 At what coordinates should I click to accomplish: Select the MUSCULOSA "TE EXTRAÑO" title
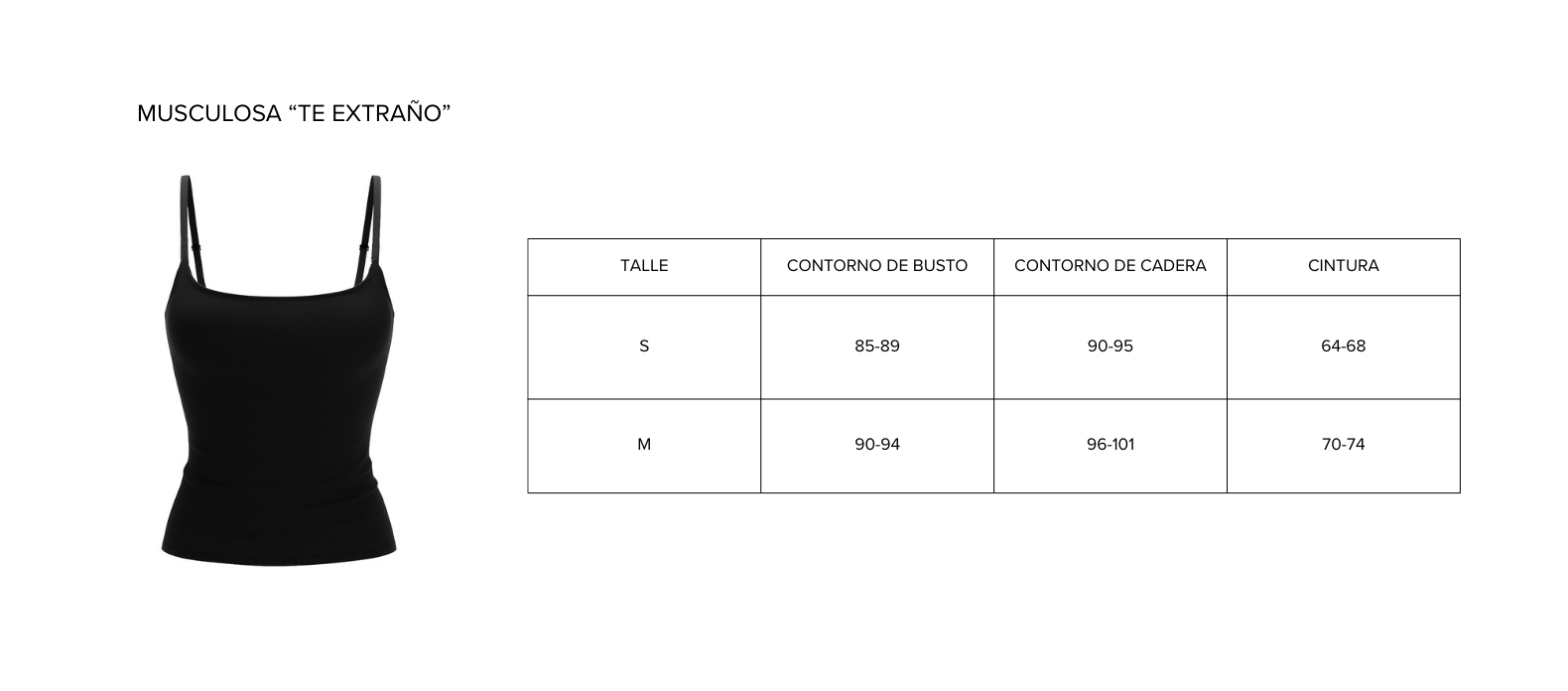point(294,113)
